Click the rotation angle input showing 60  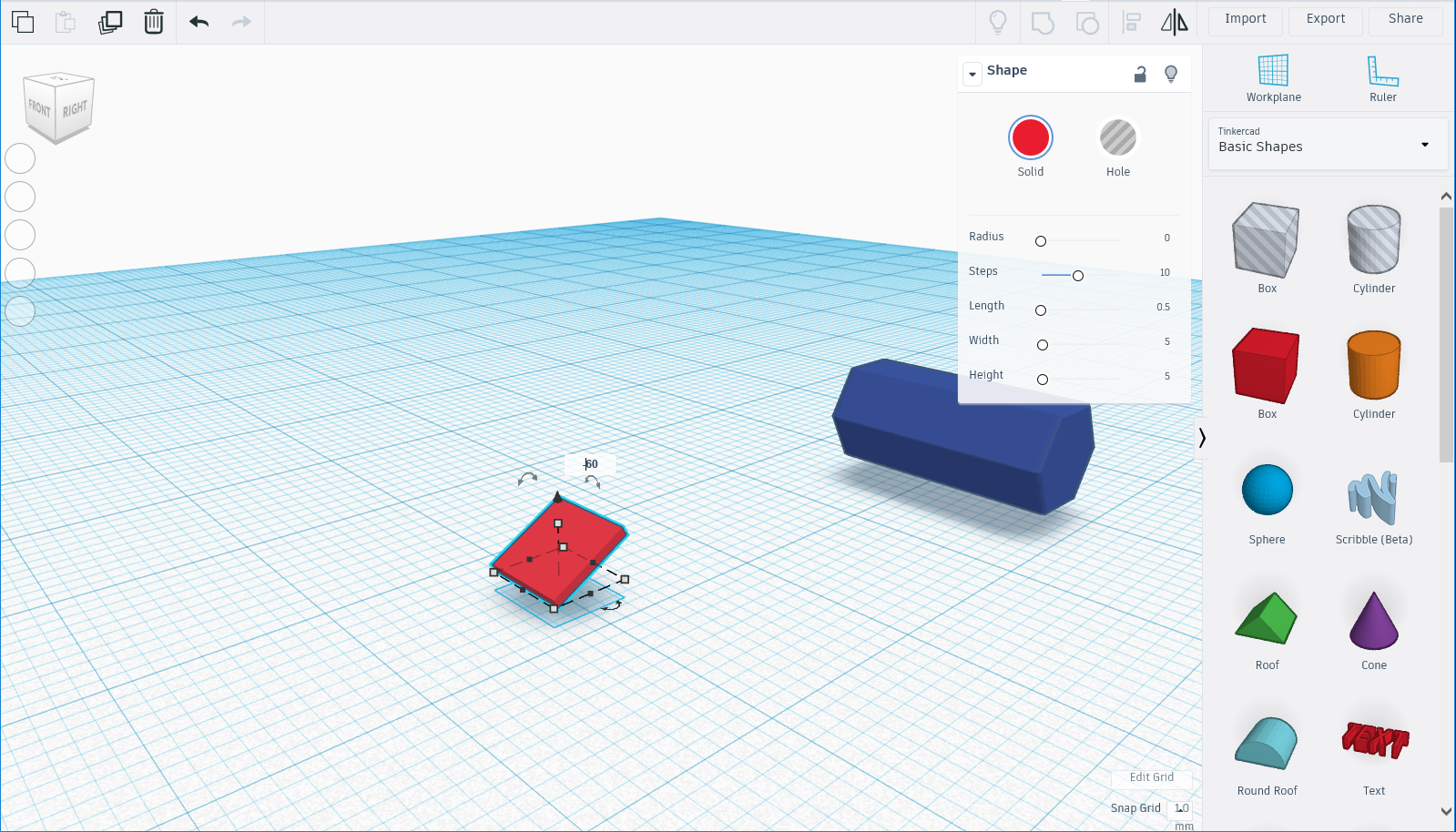tap(590, 464)
